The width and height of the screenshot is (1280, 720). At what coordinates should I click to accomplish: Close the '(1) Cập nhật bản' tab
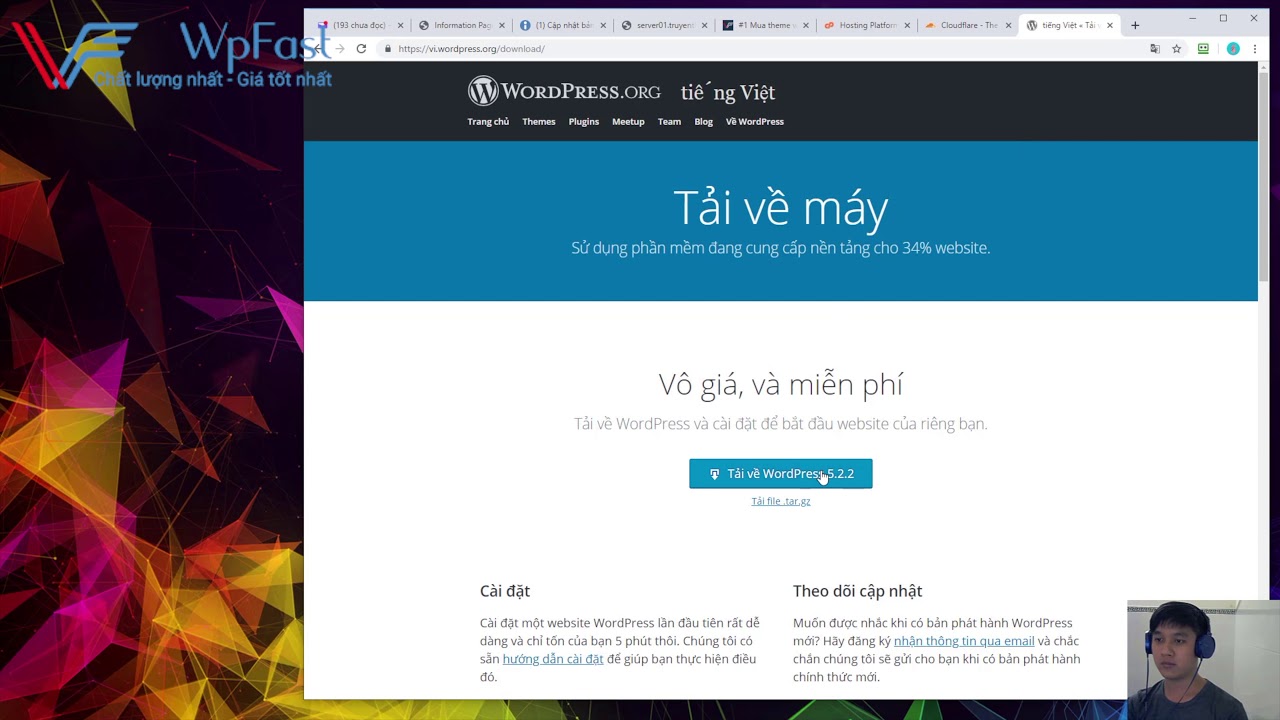(x=603, y=25)
